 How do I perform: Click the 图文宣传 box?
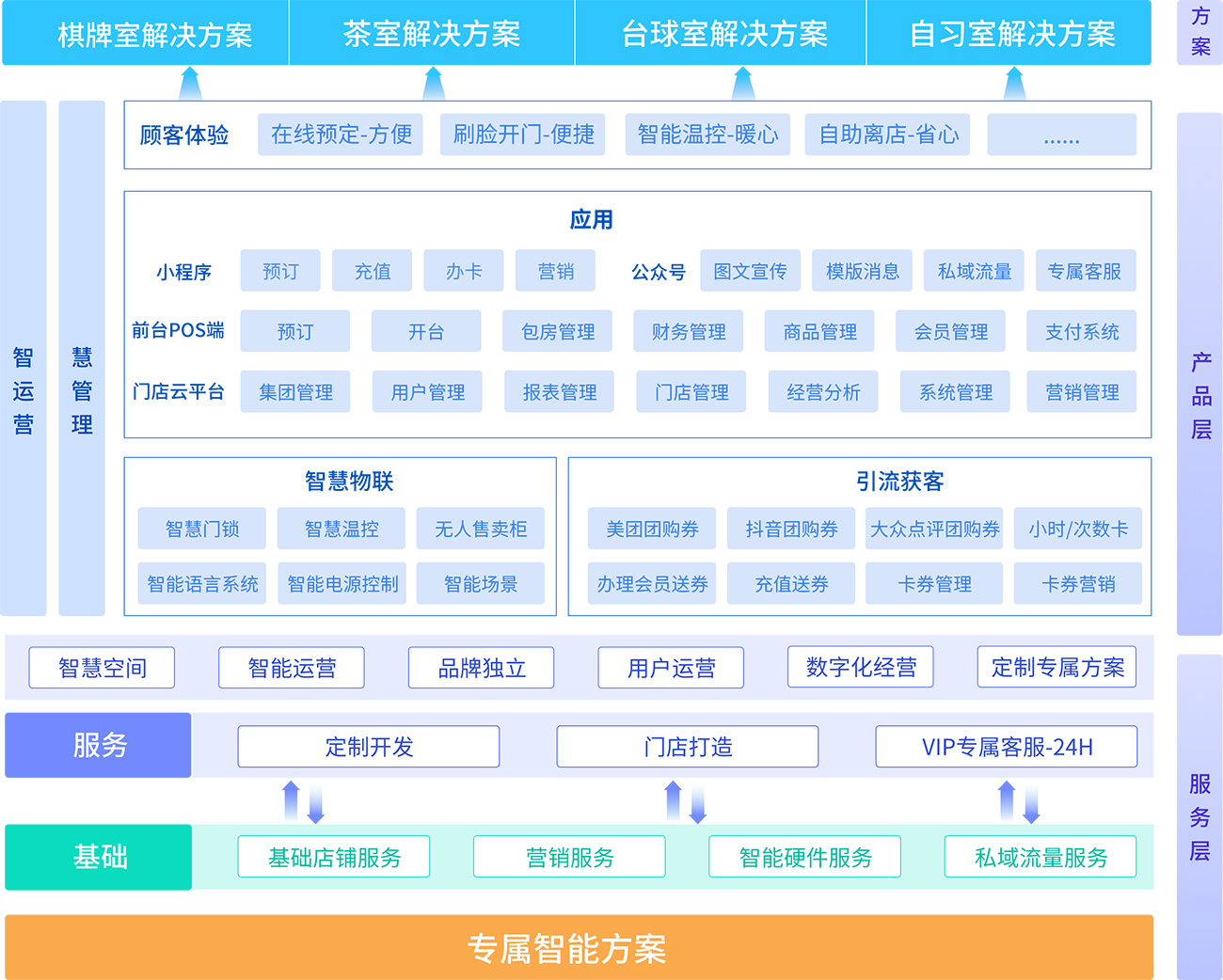pos(750,271)
